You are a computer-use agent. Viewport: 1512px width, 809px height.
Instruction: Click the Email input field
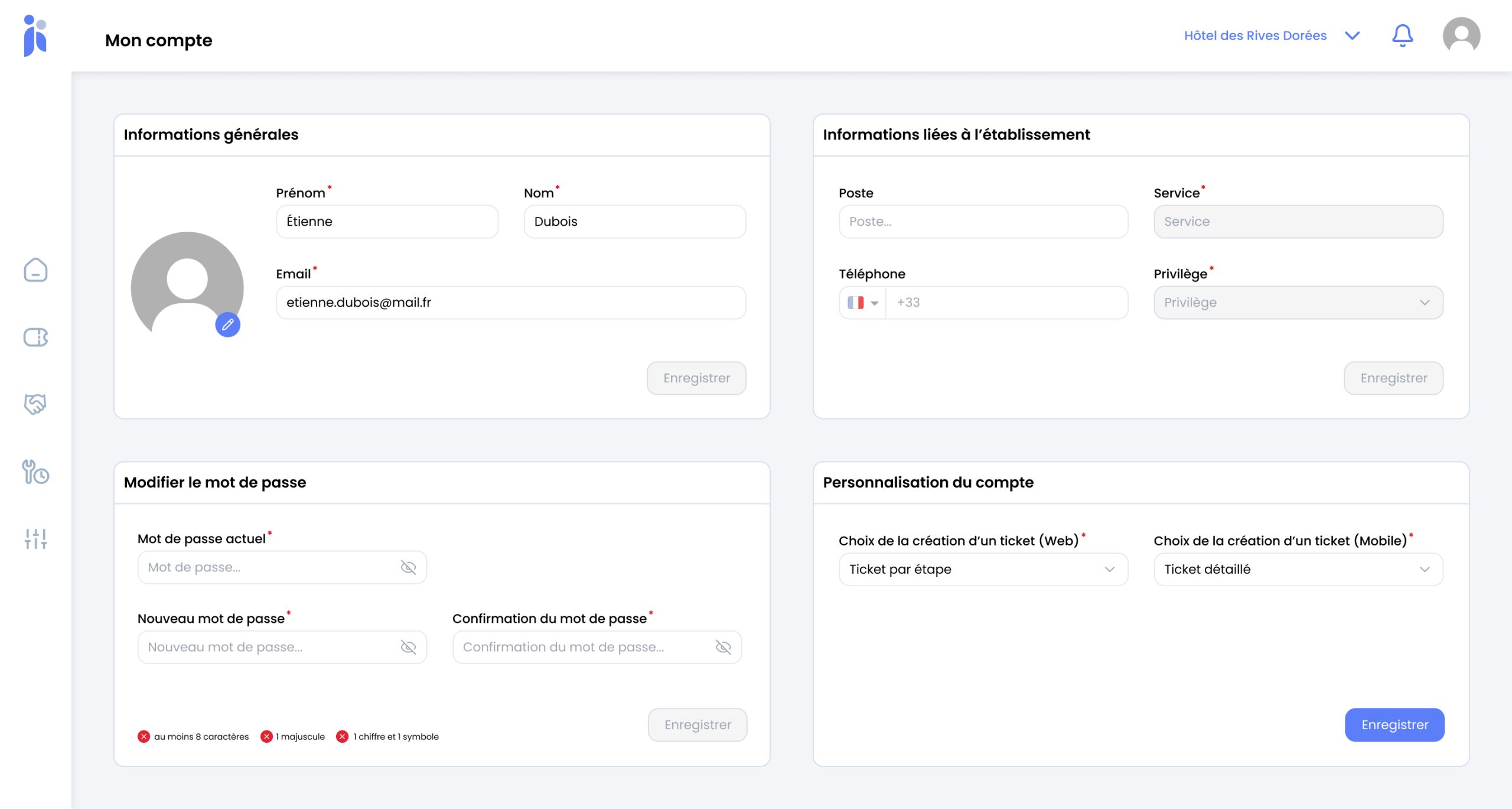(x=510, y=303)
